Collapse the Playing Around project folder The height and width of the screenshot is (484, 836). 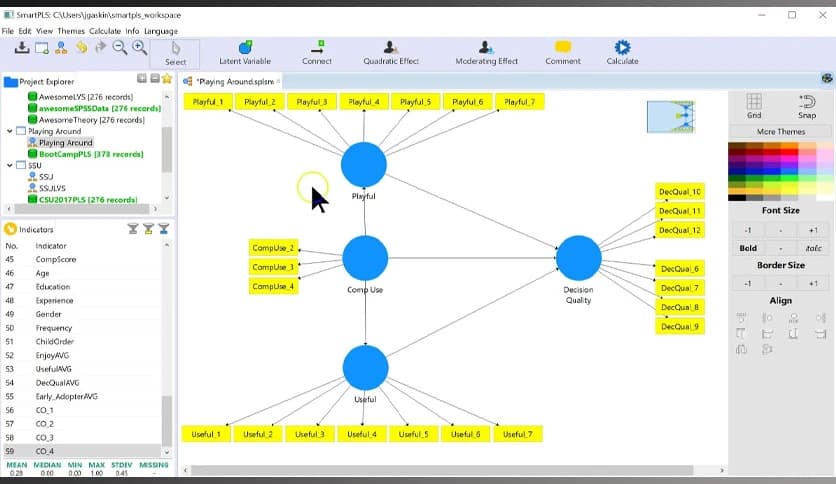[10, 131]
